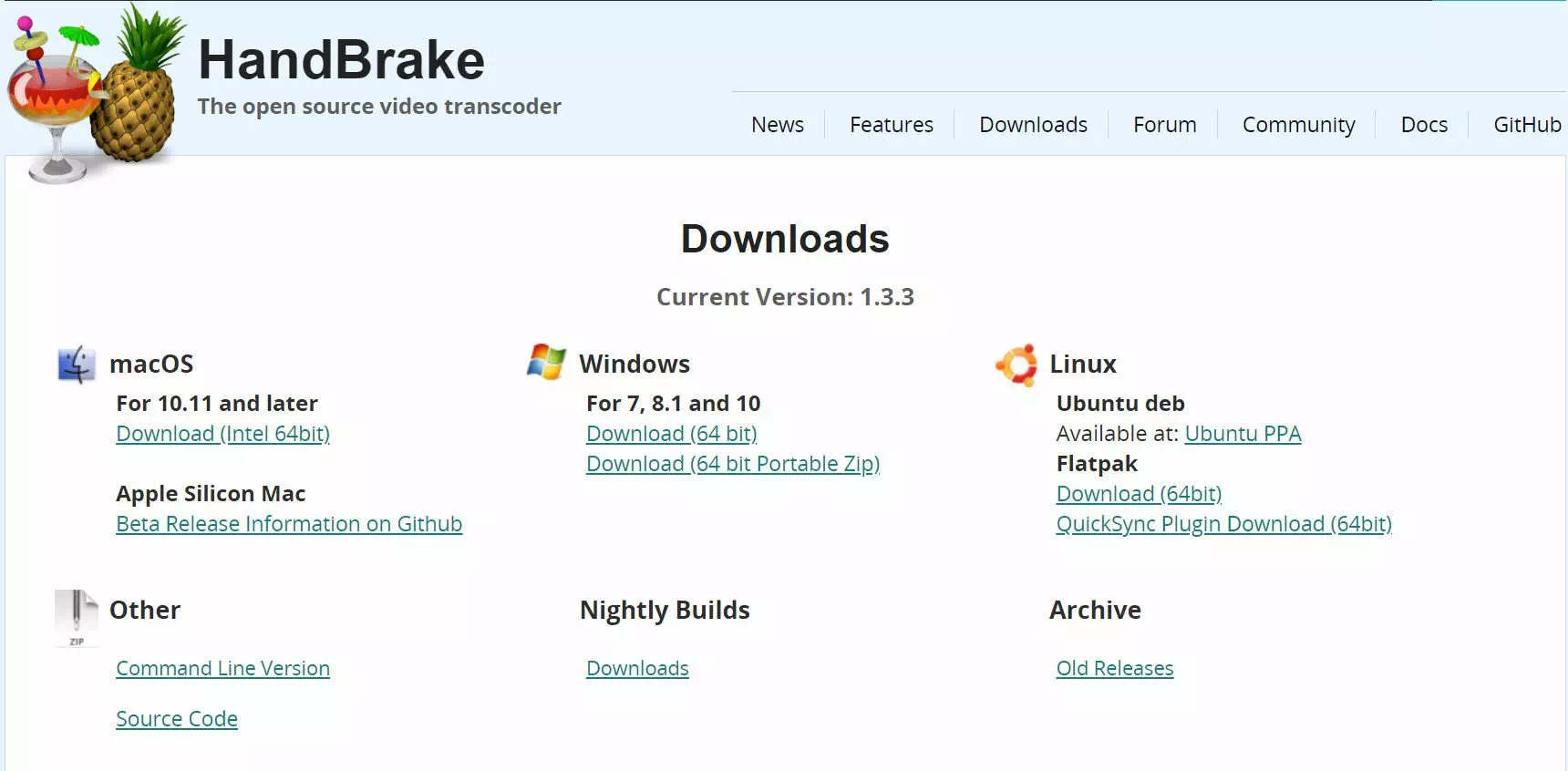
Task: Click the tagline 'The open source video transcoder'
Action: tap(379, 107)
